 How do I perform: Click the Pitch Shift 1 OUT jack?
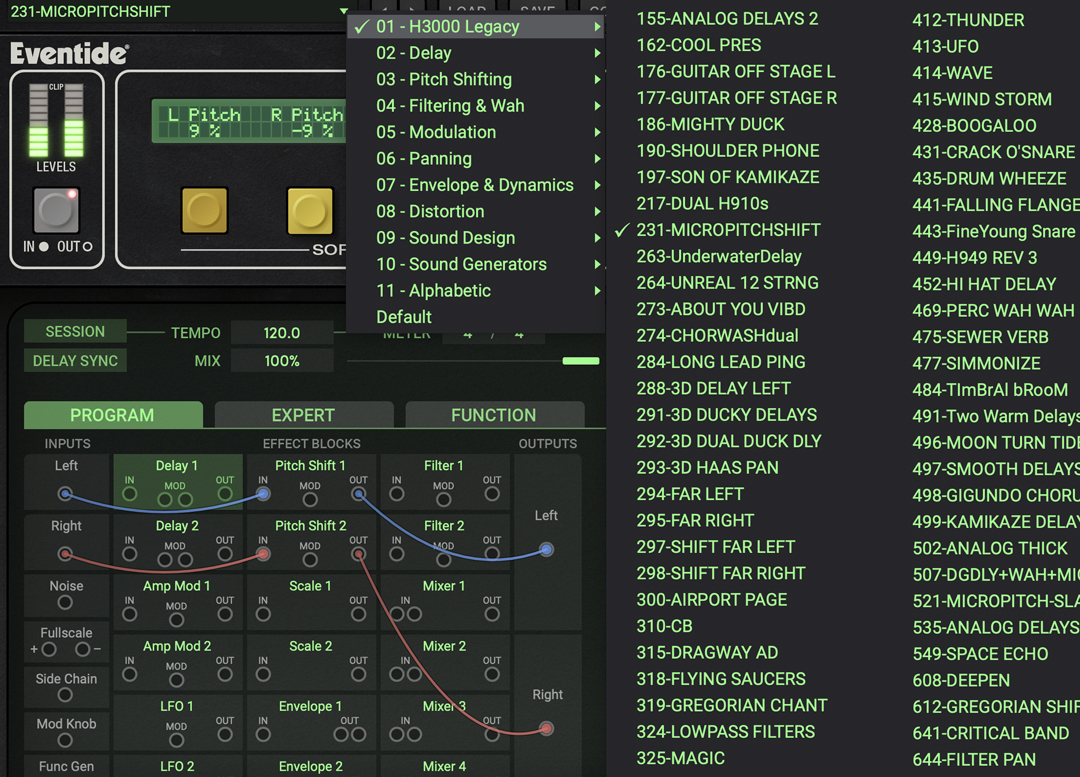tap(359, 493)
